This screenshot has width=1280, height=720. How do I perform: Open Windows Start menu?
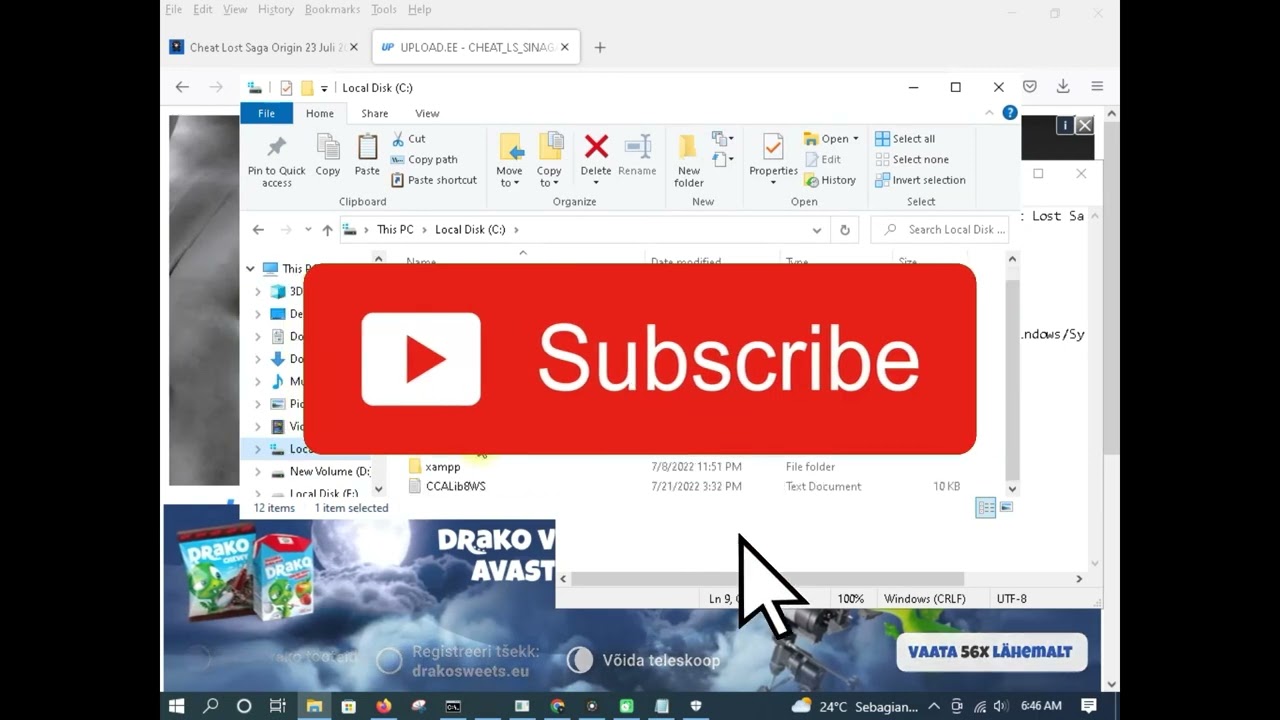177,706
